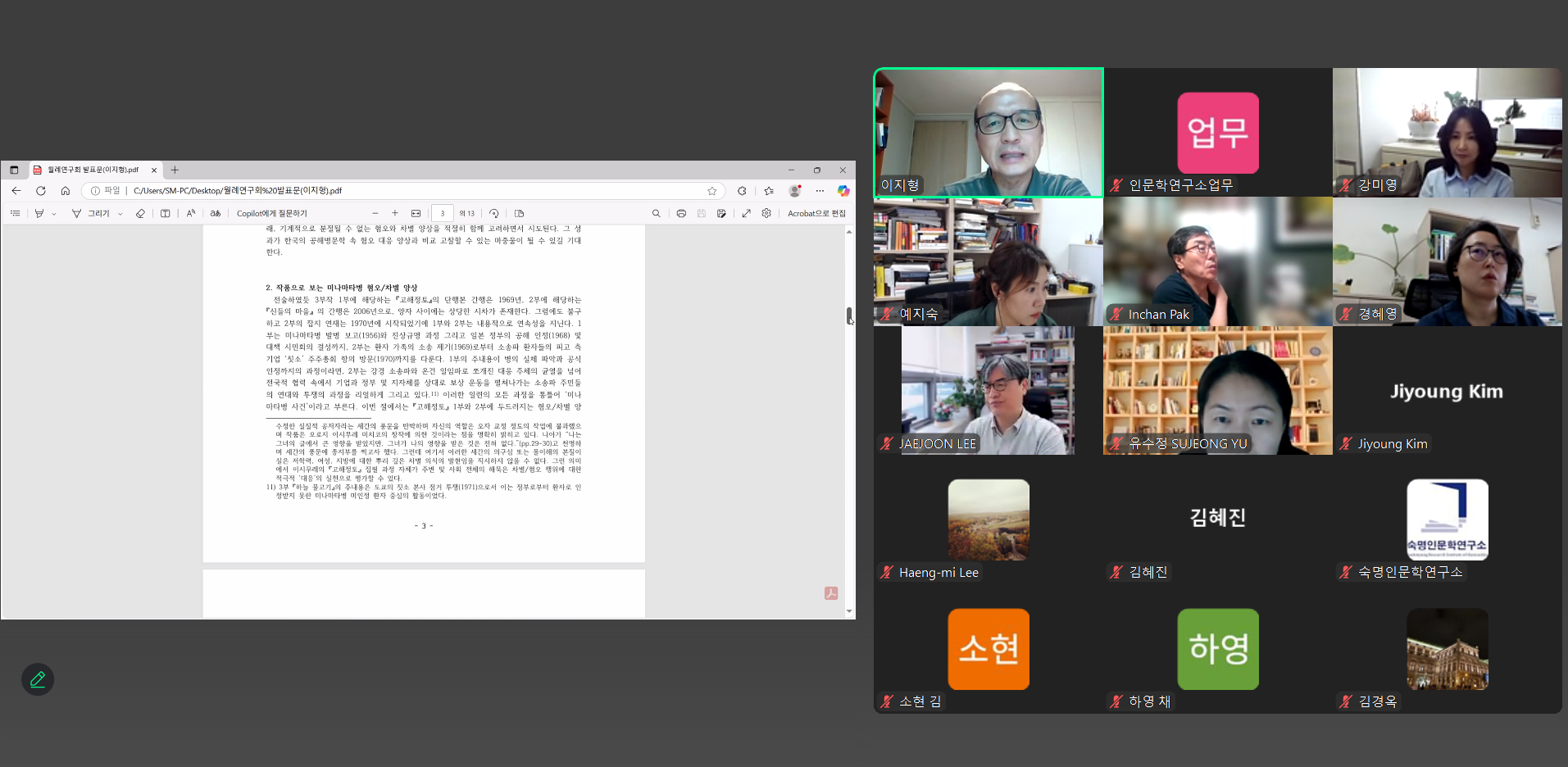This screenshot has width=1568, height=767.
Task: Click the fit to width icon
Action: (416, 213)
